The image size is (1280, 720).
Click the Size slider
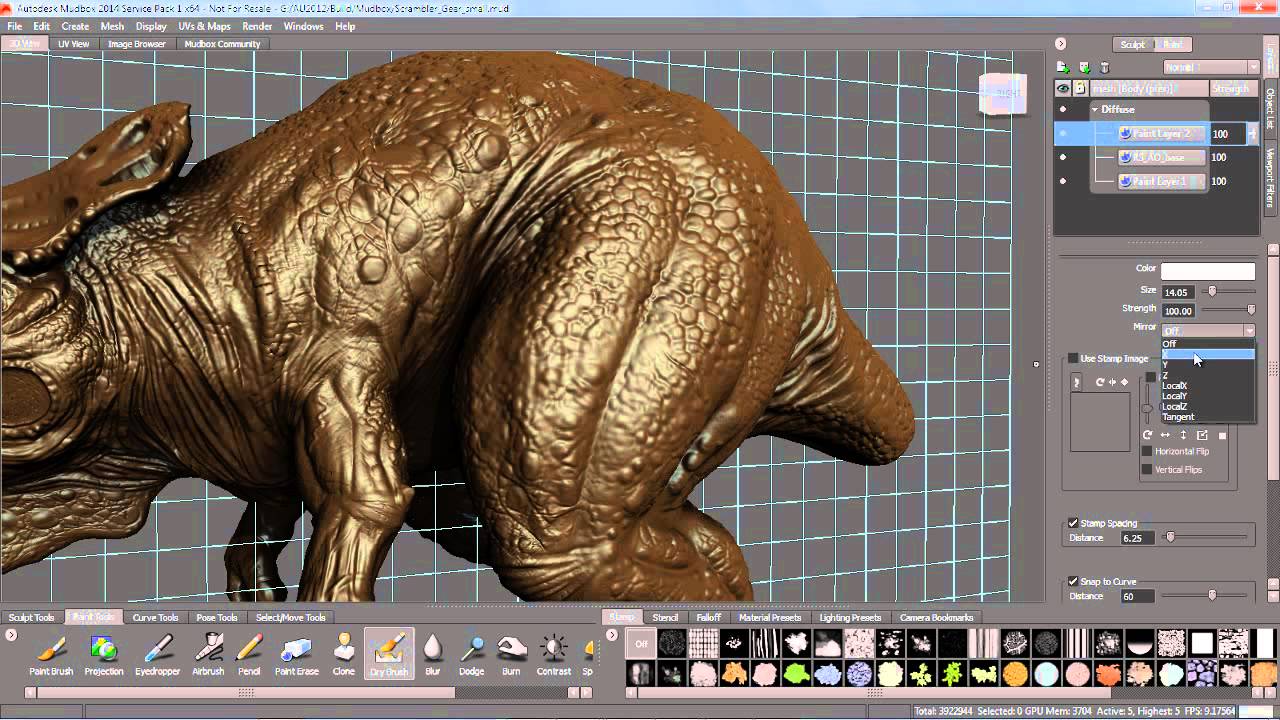1227,291
